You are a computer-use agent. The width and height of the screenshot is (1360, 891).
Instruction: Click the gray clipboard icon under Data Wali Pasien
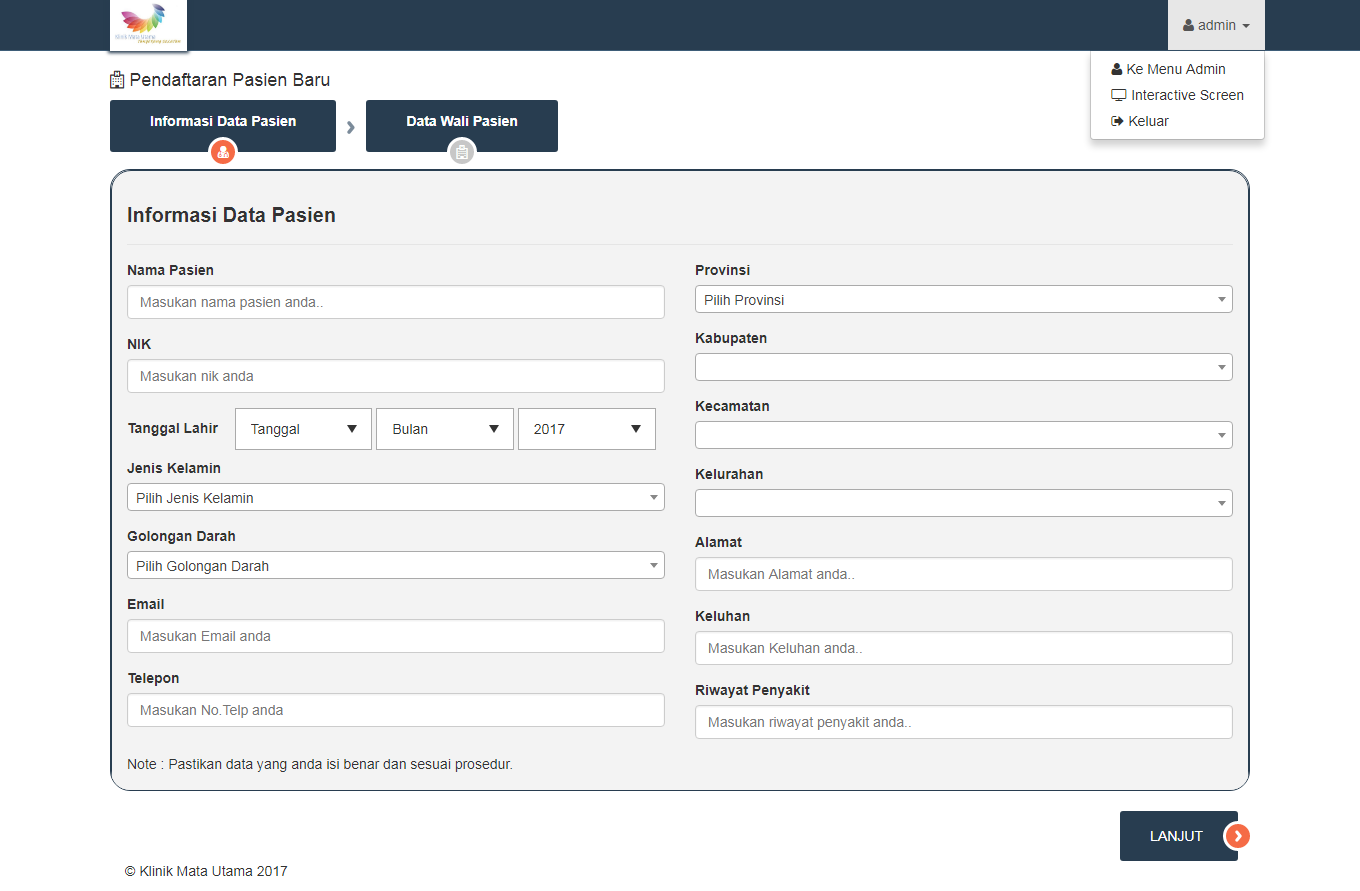coord(461,152)
